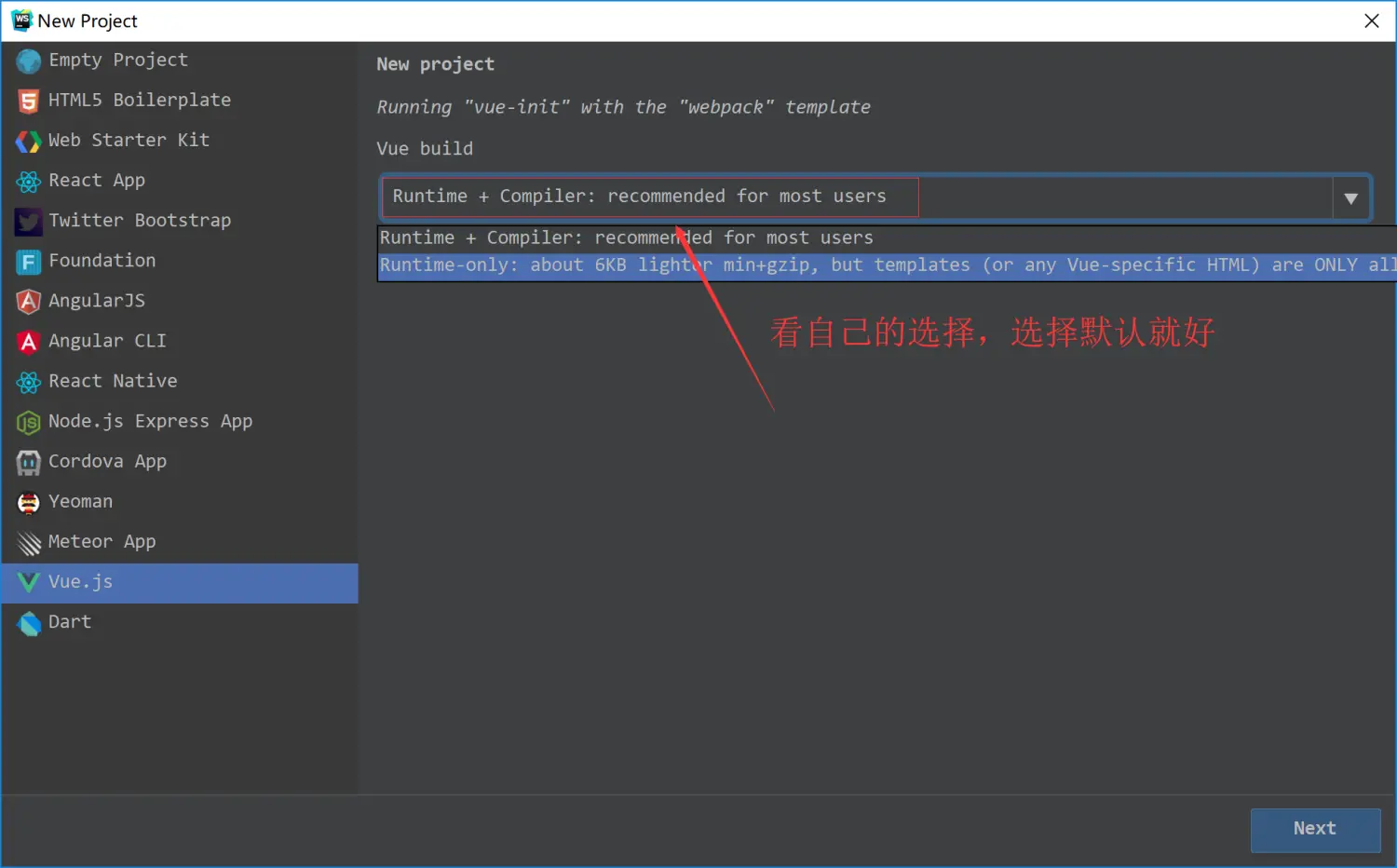Select Yeoman generator entry
The height and width of the screenshot is (868, 1397).
pos(180,500)
